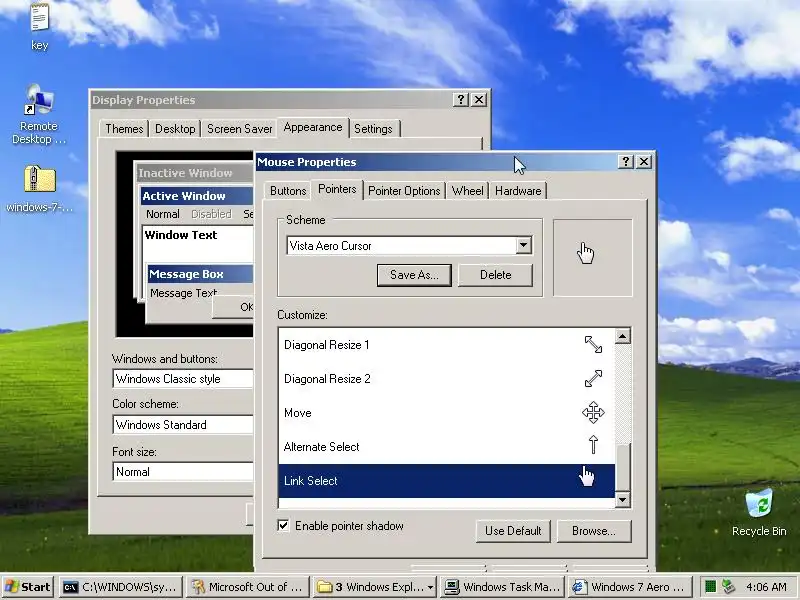Image resolution: width=800 pixels, height=600 pixels.
Task: Click the Link Select hand cursor icon
Action: (x=587, y=476)
